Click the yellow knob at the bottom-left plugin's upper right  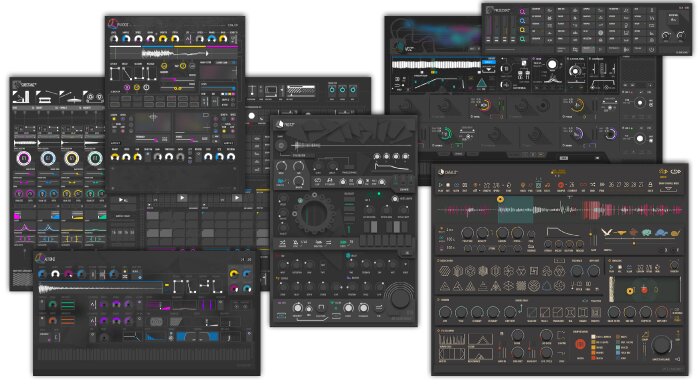(233, 273)
